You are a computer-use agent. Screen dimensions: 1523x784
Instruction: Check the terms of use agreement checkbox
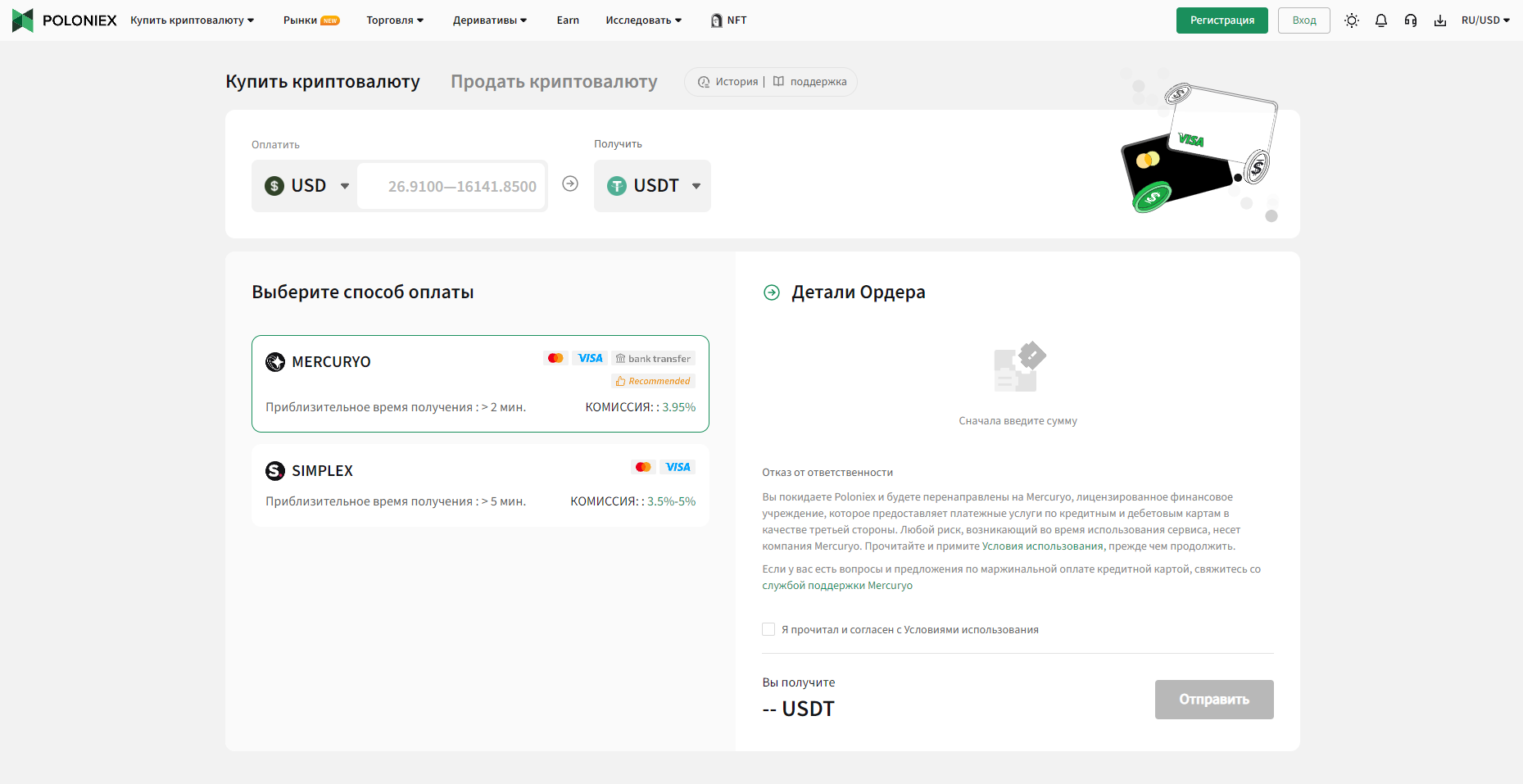coord(768,629)
